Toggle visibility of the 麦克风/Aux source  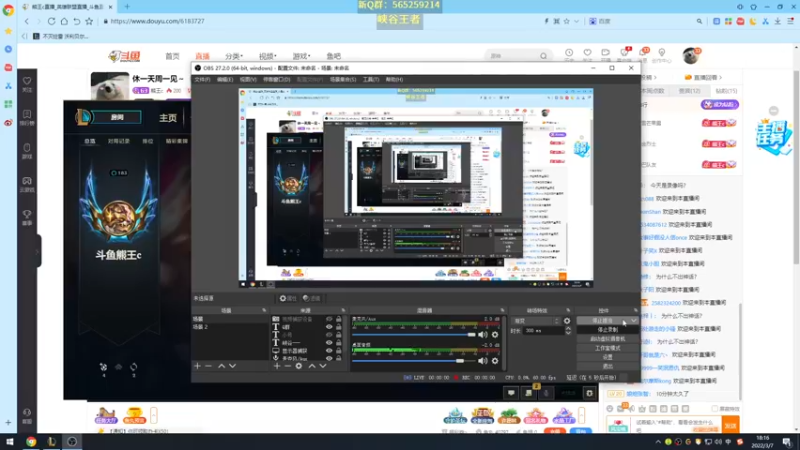[329, 358]
